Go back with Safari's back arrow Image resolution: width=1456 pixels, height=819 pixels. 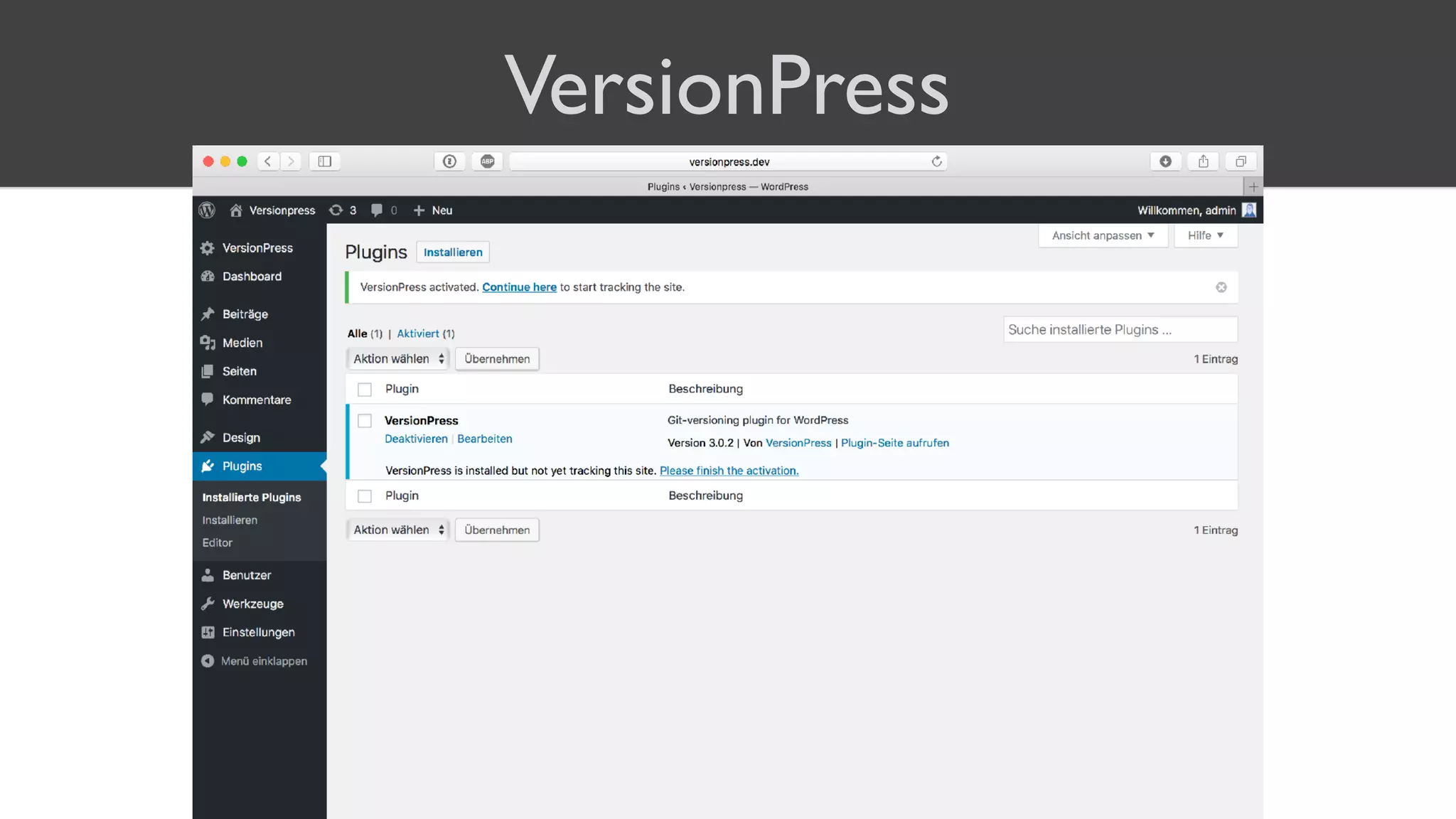pos(268,161)
